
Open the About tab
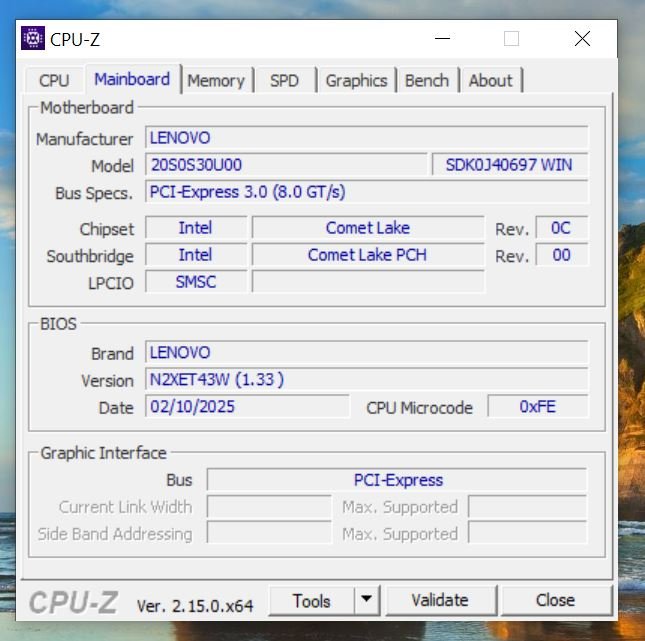coord(491,80)
